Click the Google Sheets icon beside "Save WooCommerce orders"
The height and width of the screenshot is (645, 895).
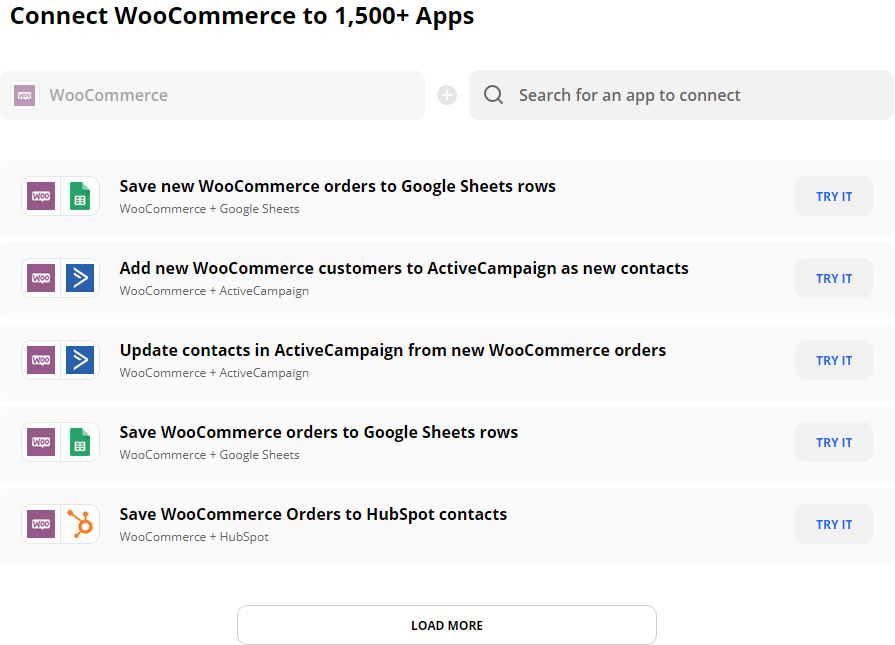click(80, 442)
